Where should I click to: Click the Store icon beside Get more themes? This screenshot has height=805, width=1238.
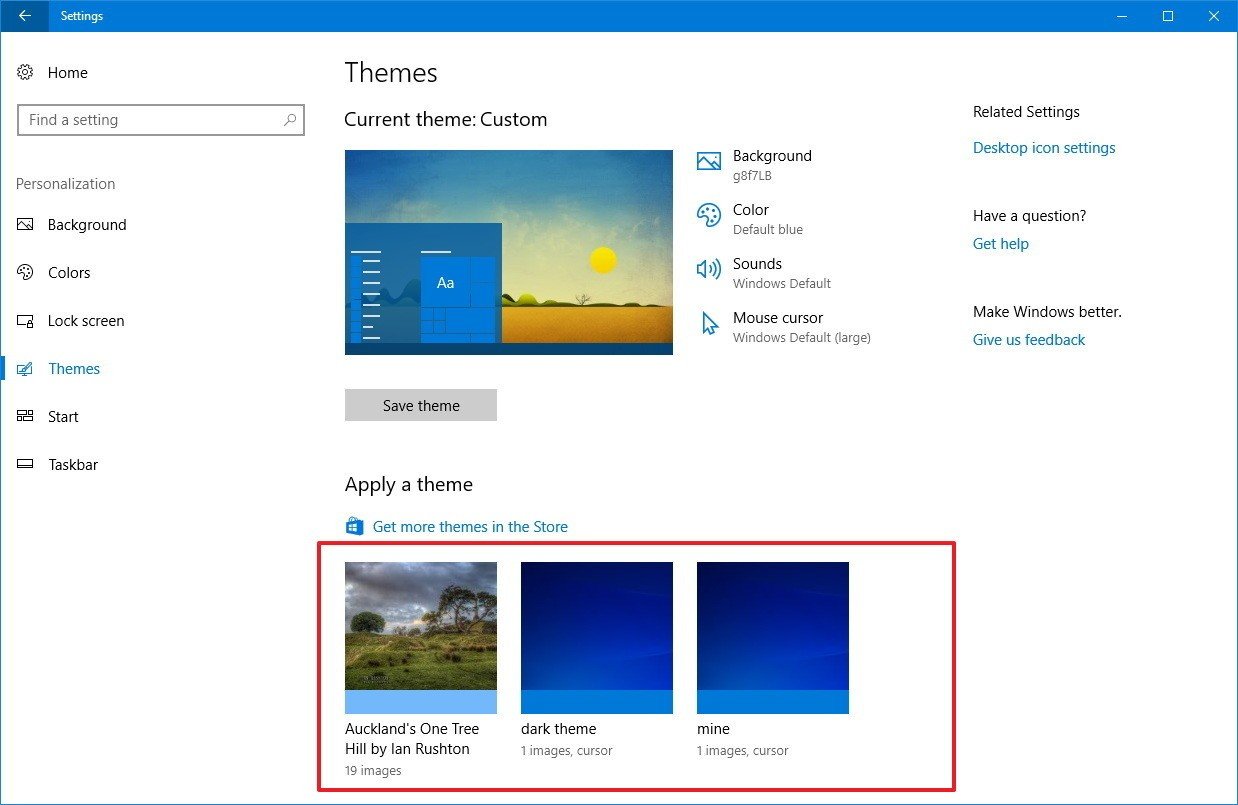(355, 525)
